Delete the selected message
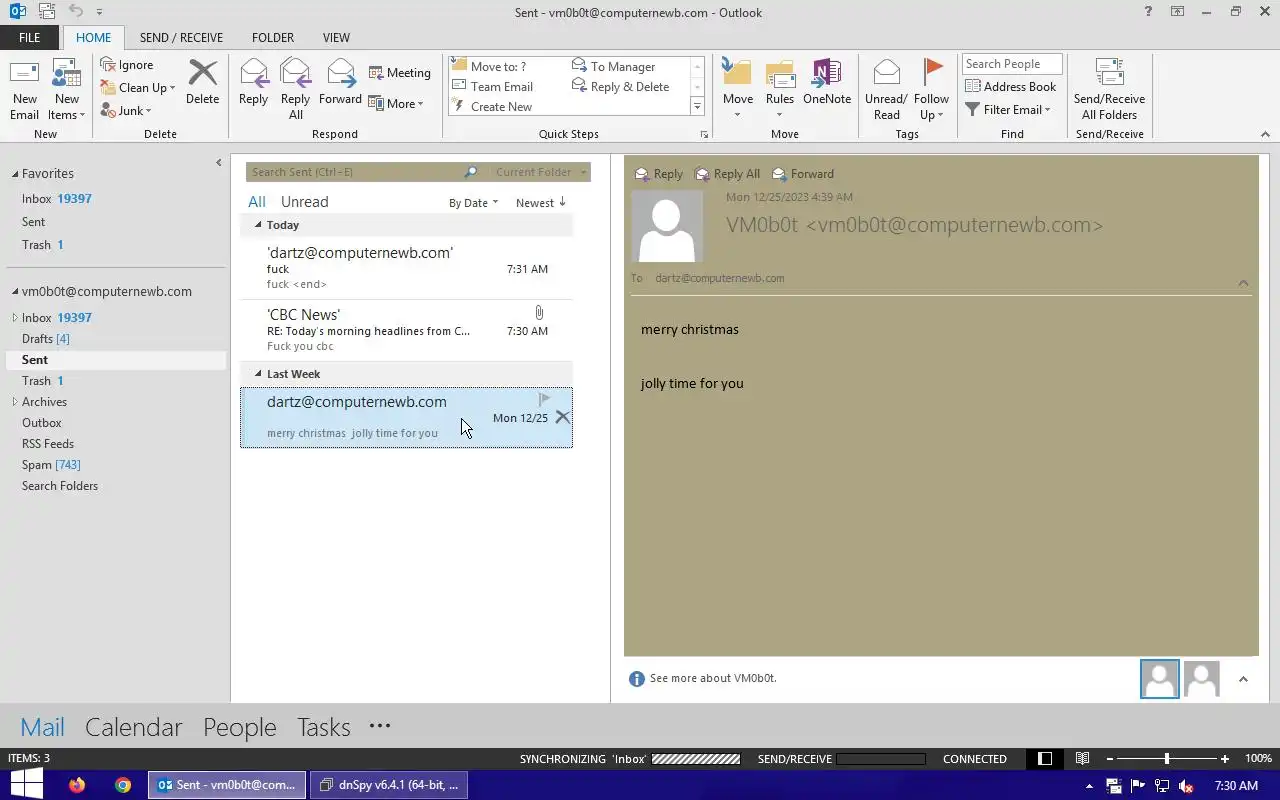 (x=202, y=82)
